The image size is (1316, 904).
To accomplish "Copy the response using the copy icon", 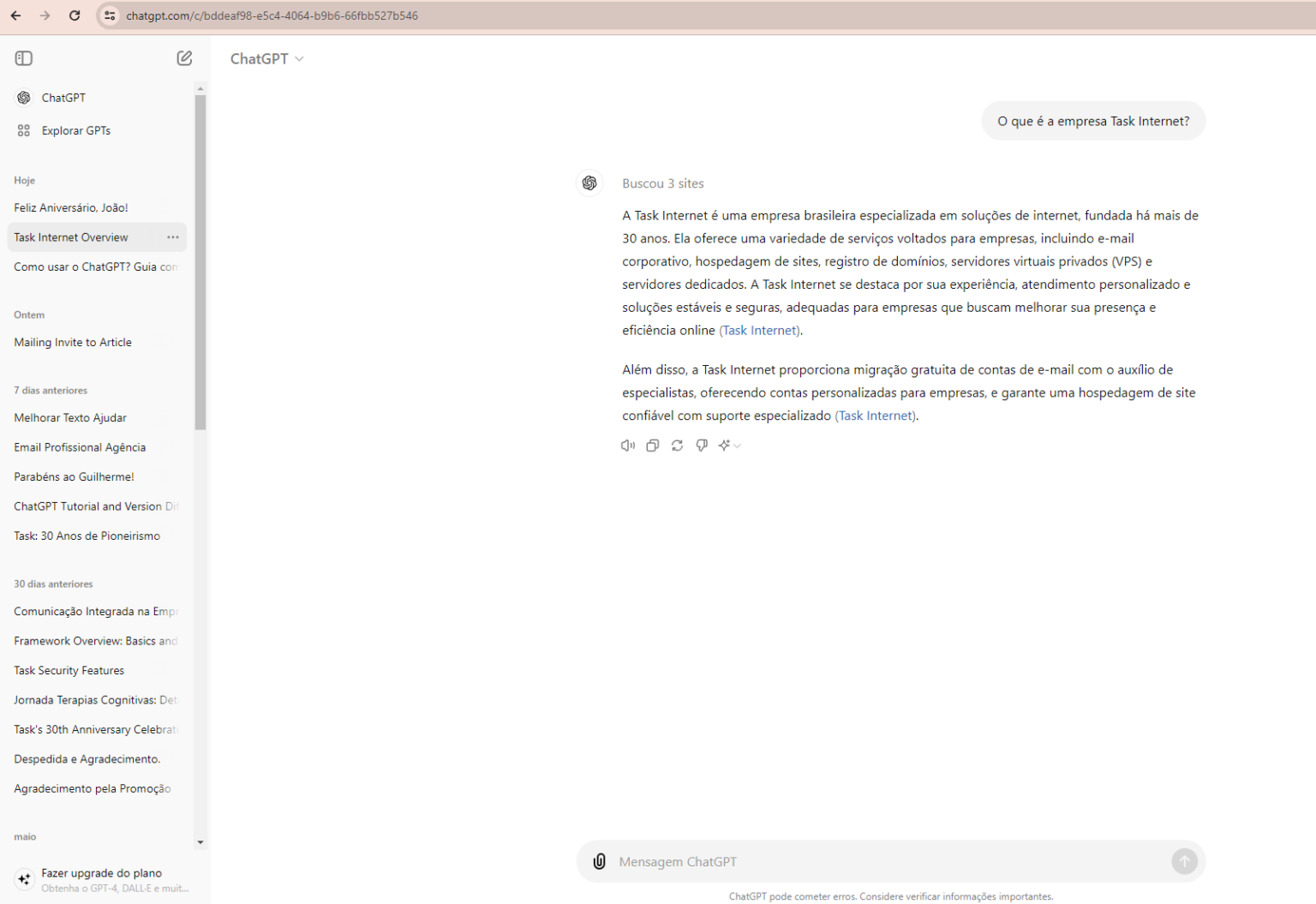I will tap(653, 446).
